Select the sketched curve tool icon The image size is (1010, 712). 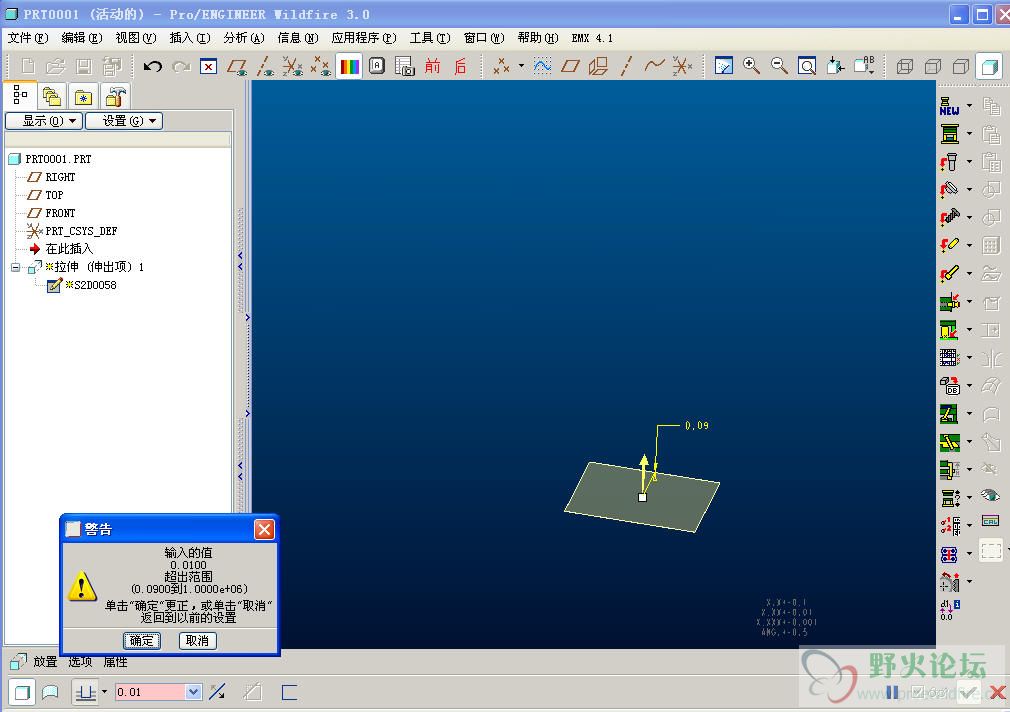click(x=542, y=66)
